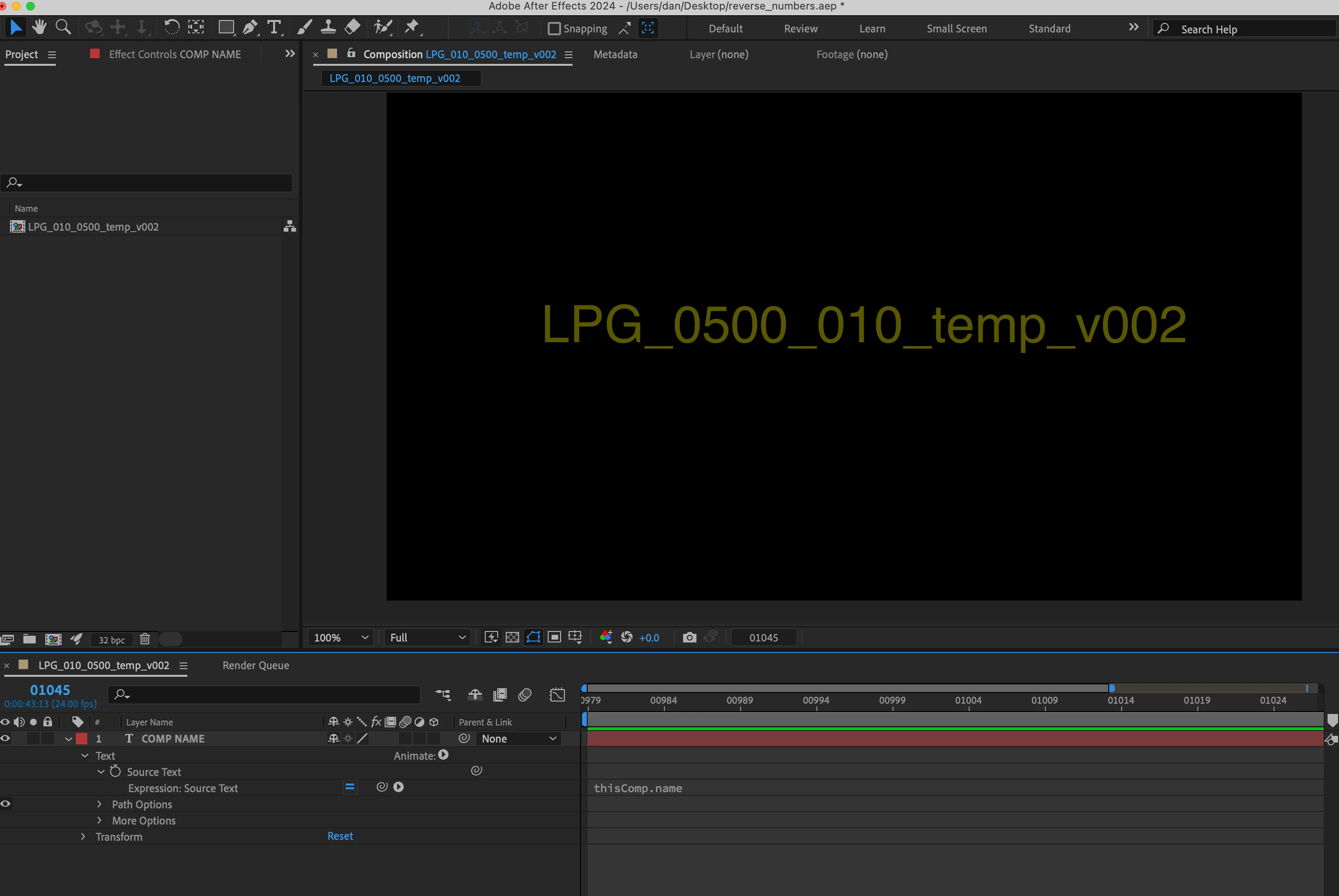
Task: Select the Zoom magnifier tool
Action: pyautogui.click(x=63, y=27)
